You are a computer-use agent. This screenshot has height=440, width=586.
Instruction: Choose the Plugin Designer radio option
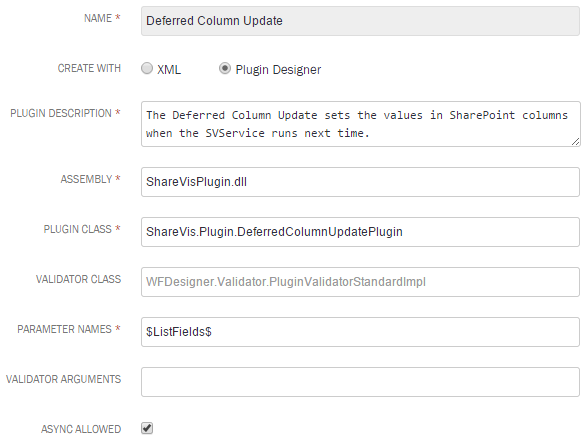(x=225, y=68)
